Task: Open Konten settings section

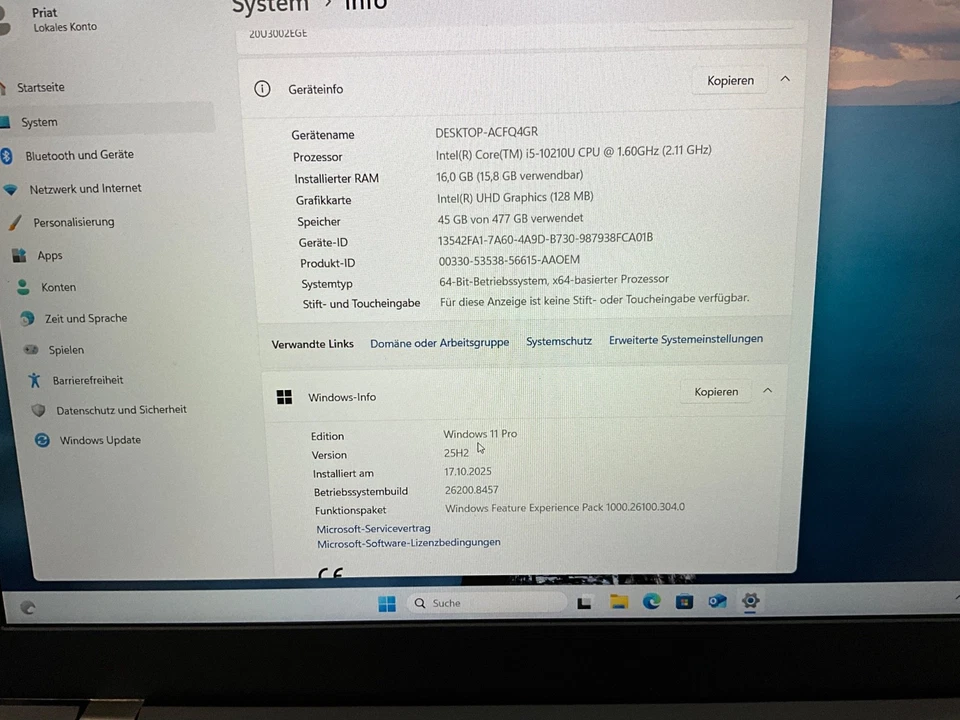Action: click(x=59, y=287)
